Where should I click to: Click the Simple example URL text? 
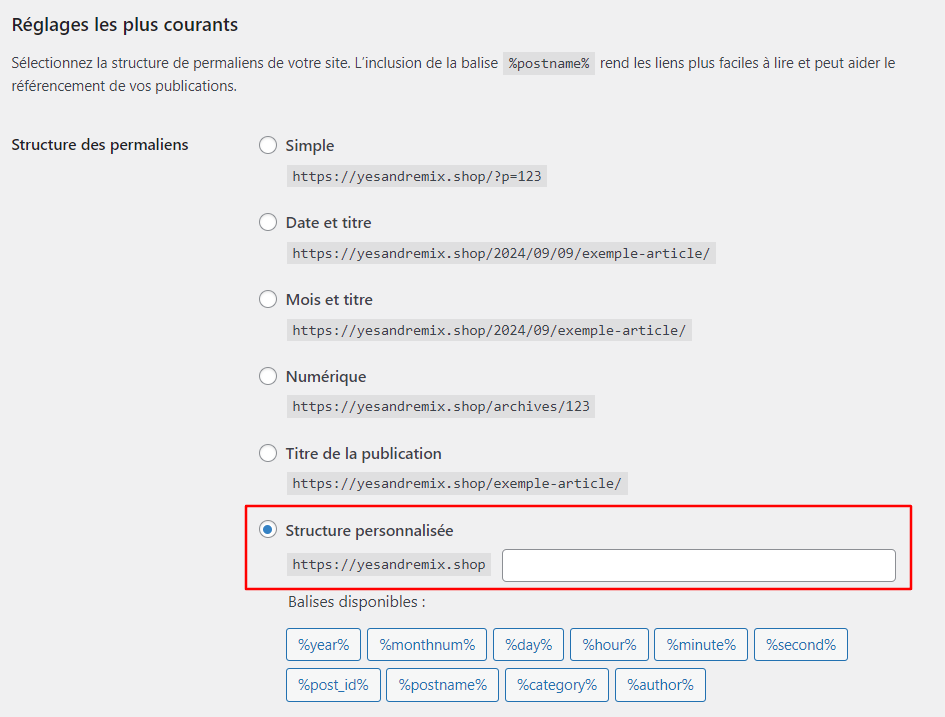[417, 176]
